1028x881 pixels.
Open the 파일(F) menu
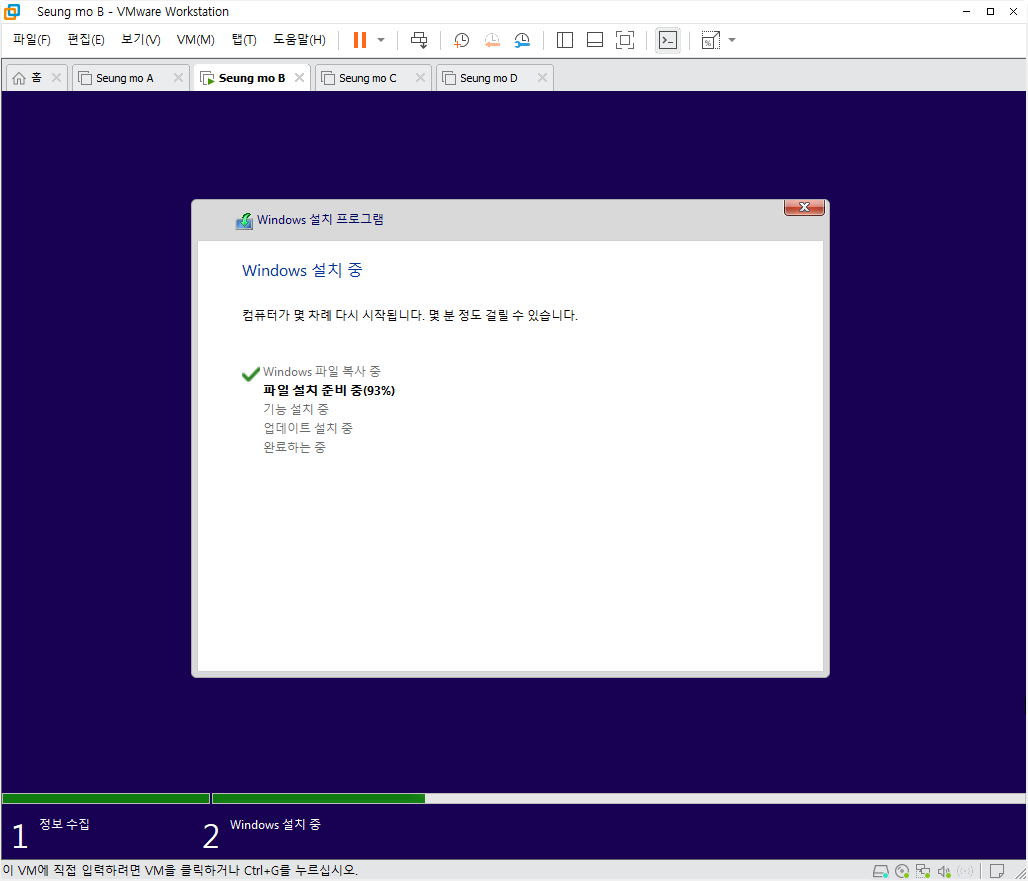click(31, 40)
